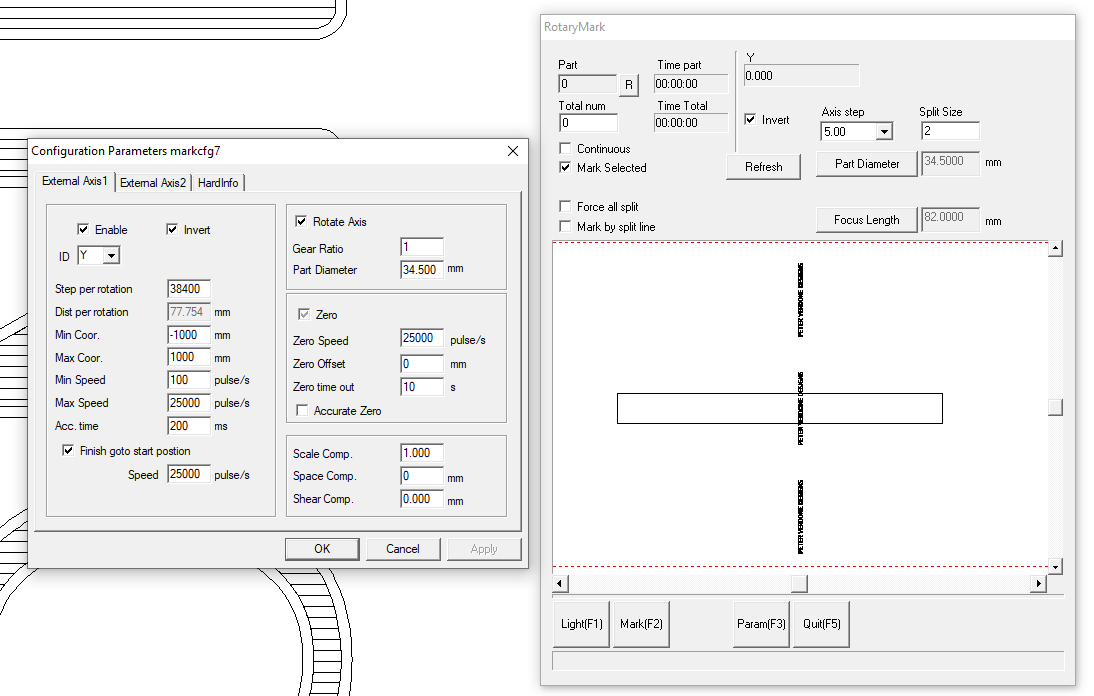The image size is (1094, 696).
Task: Open Param(F3) settings
Action: click(761, 624)
